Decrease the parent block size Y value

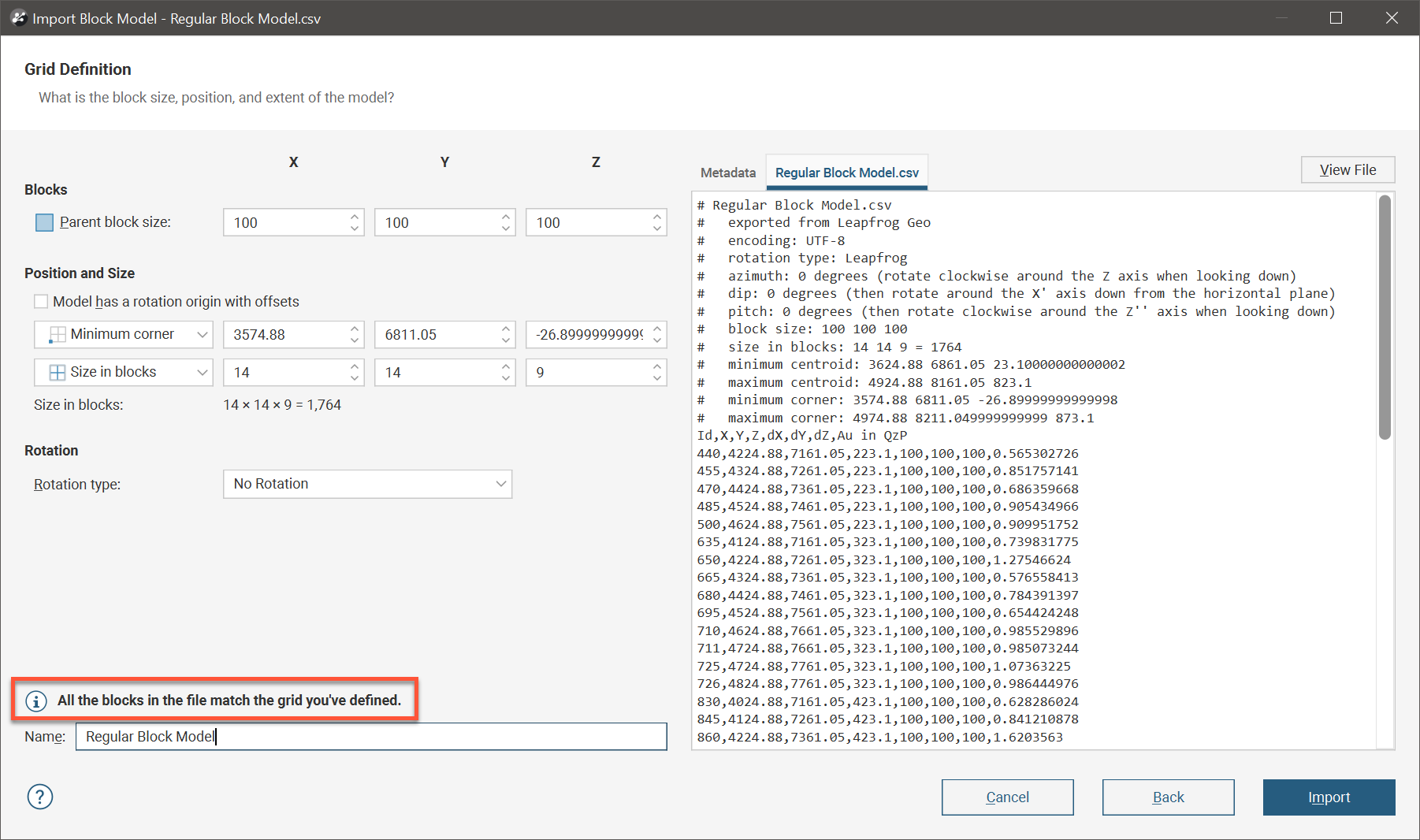tap(506, 229)
